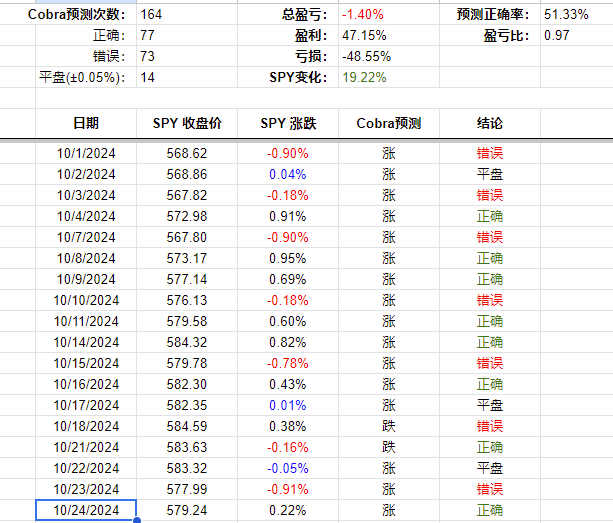The image size is (613, 523).
Task: Select the 0.69% change cell
Action: [x=288, y=279]
